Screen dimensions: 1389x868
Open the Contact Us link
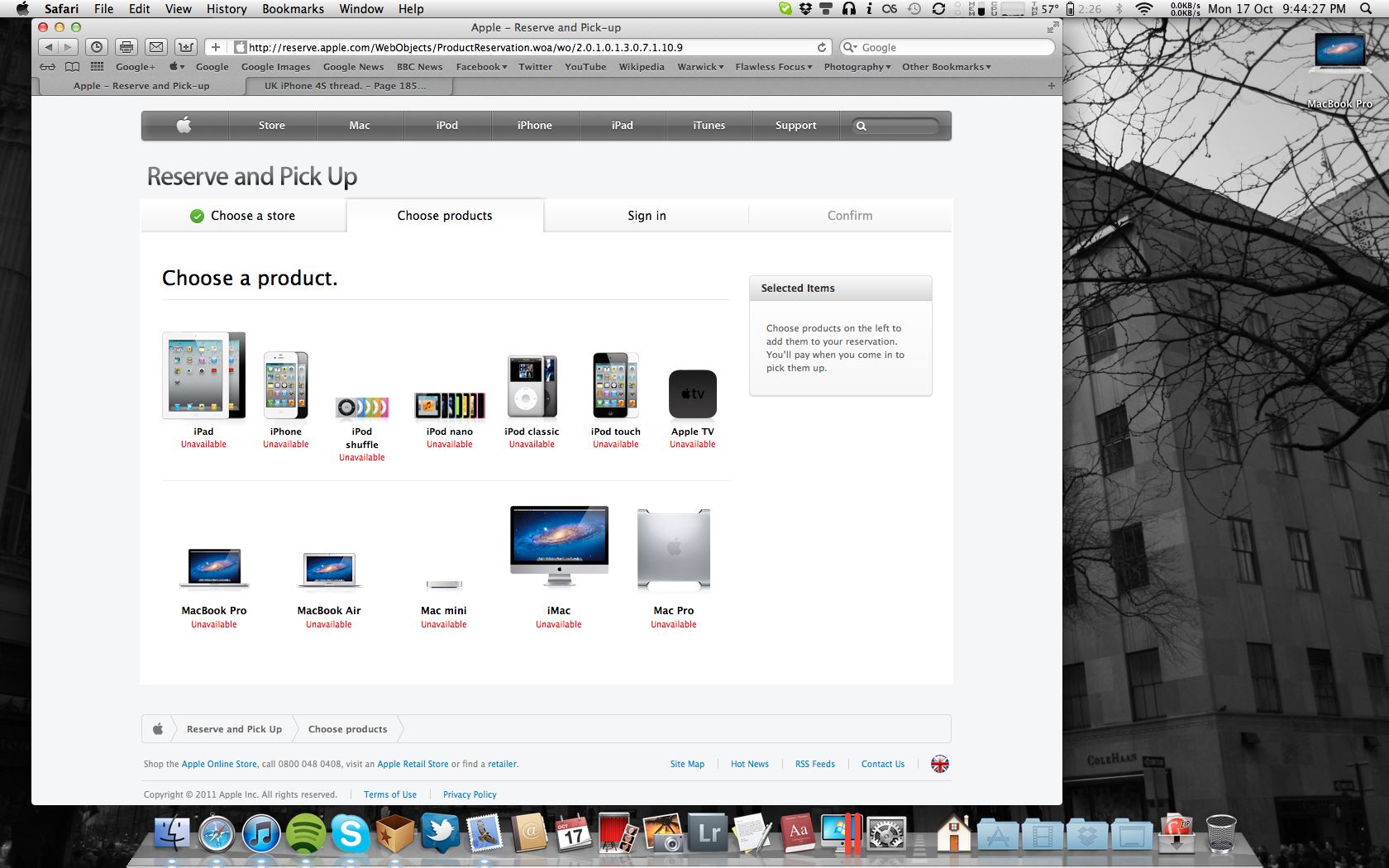tap(883, 764)
